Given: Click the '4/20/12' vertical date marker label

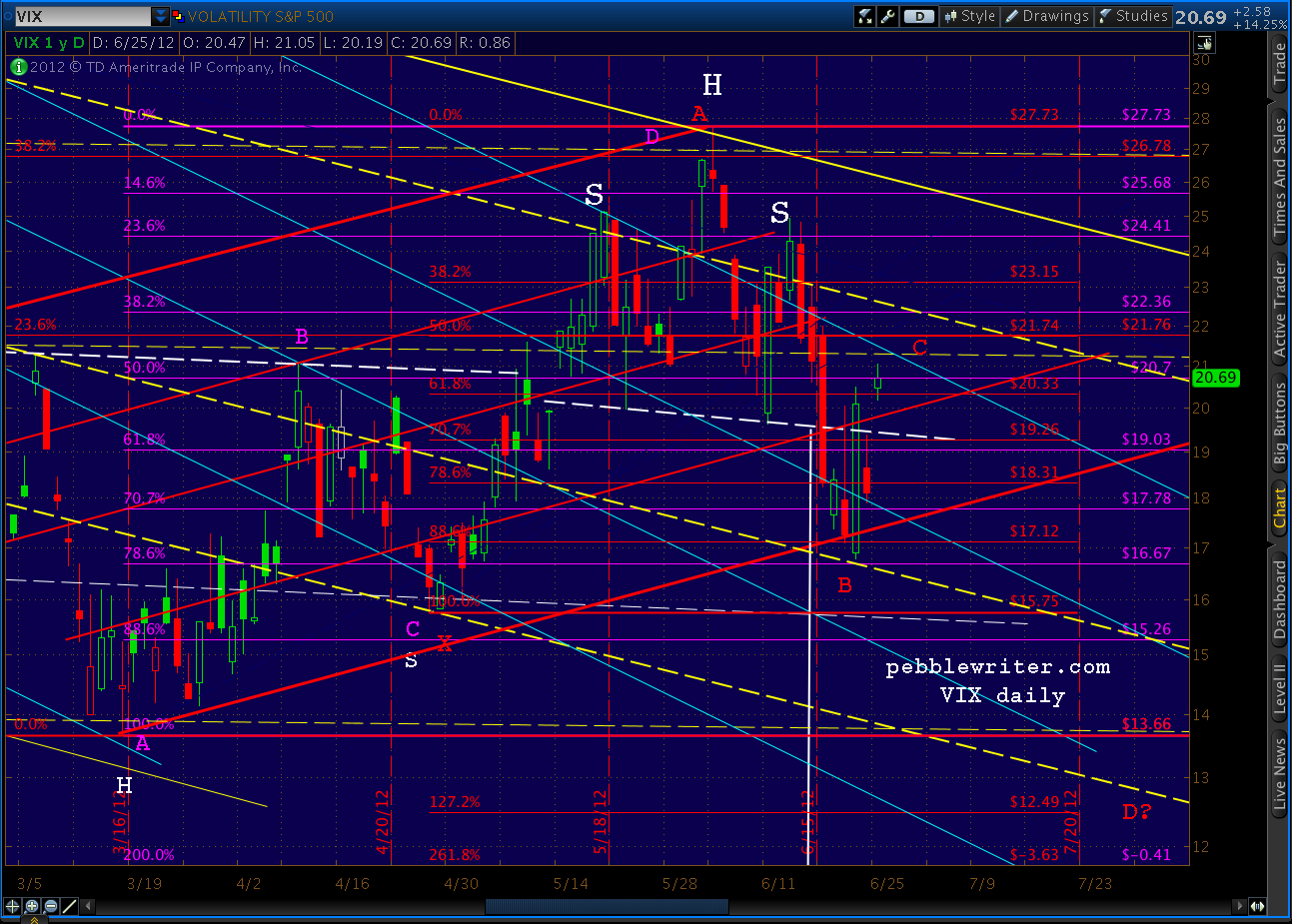Looking at the screenshot, I should click(x=382, y=822).
